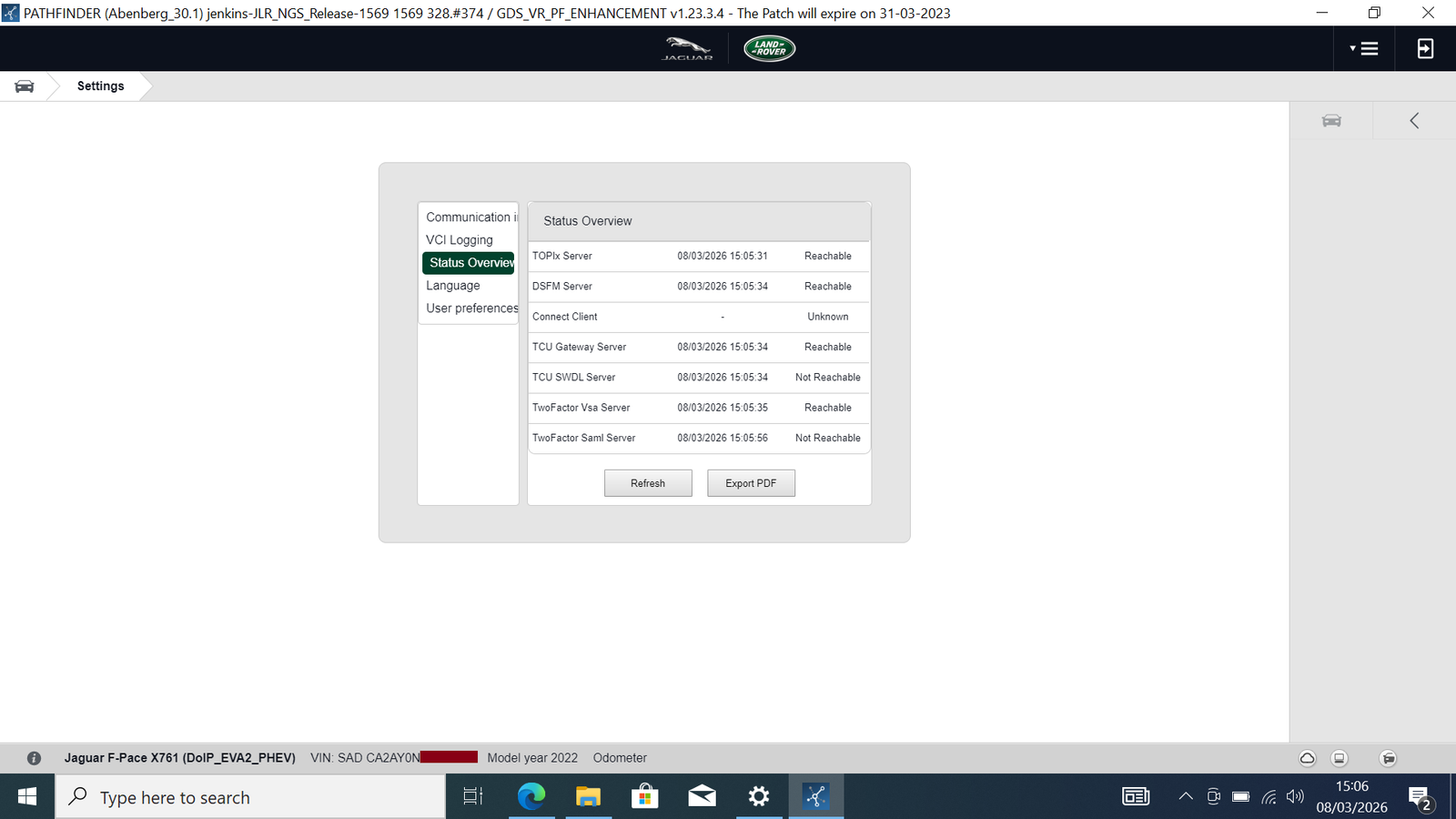Click the vehicle icon in breadcrumb
The image size is (1456, 819).
click(25, 86)
